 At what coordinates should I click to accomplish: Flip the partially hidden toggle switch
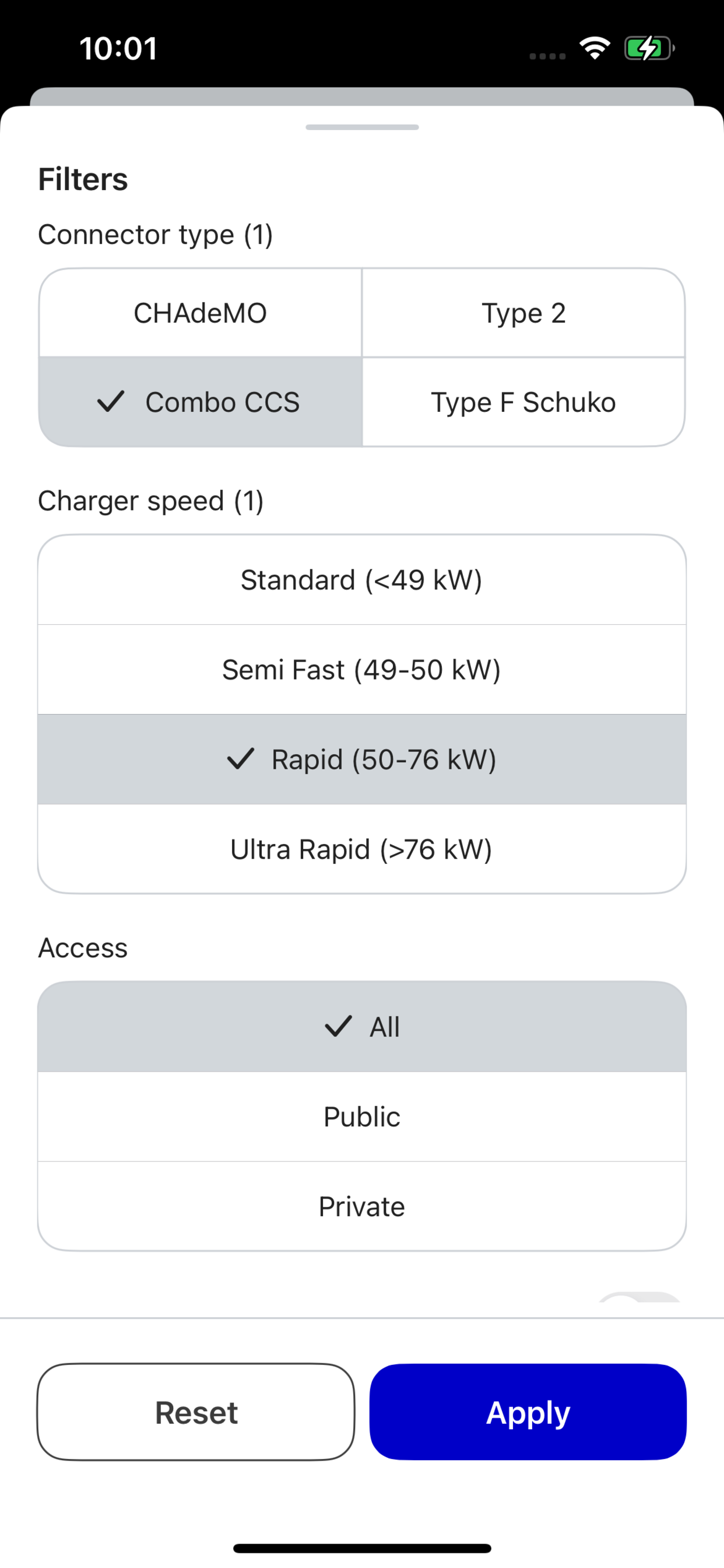coord(639,1297)
